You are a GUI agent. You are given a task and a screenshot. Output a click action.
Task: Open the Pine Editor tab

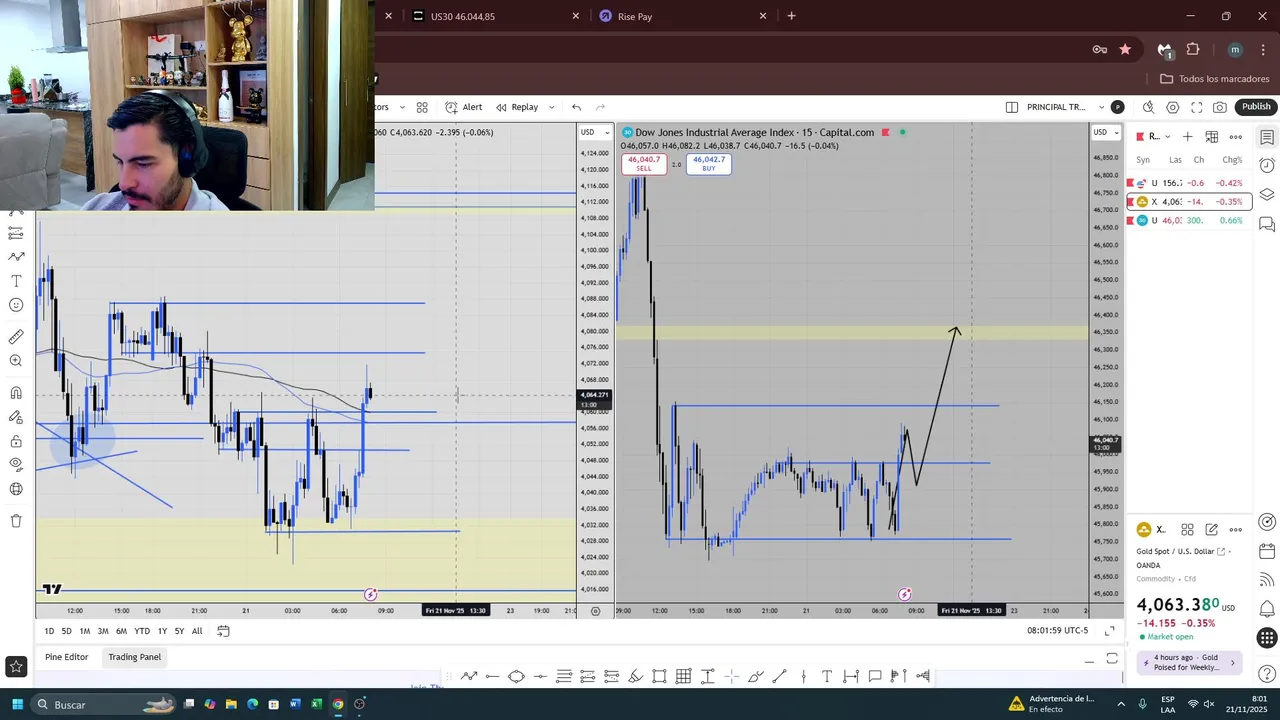[x=66, y=657]
